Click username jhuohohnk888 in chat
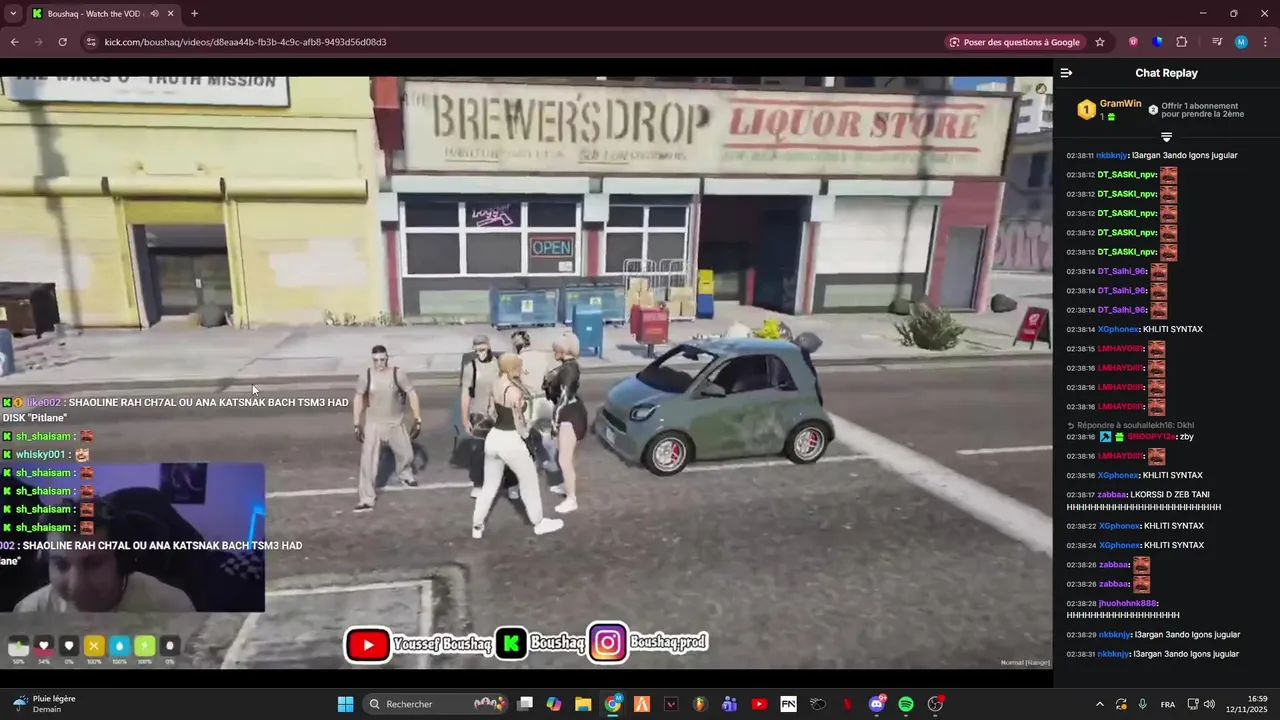 click(1126, 603)
